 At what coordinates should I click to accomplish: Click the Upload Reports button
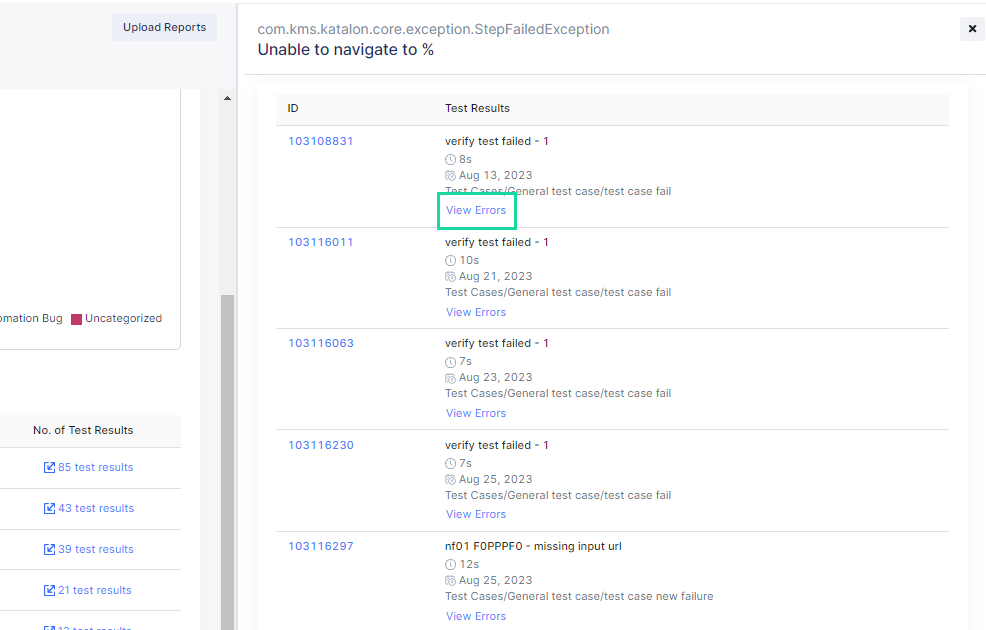[x=164, y=27]
